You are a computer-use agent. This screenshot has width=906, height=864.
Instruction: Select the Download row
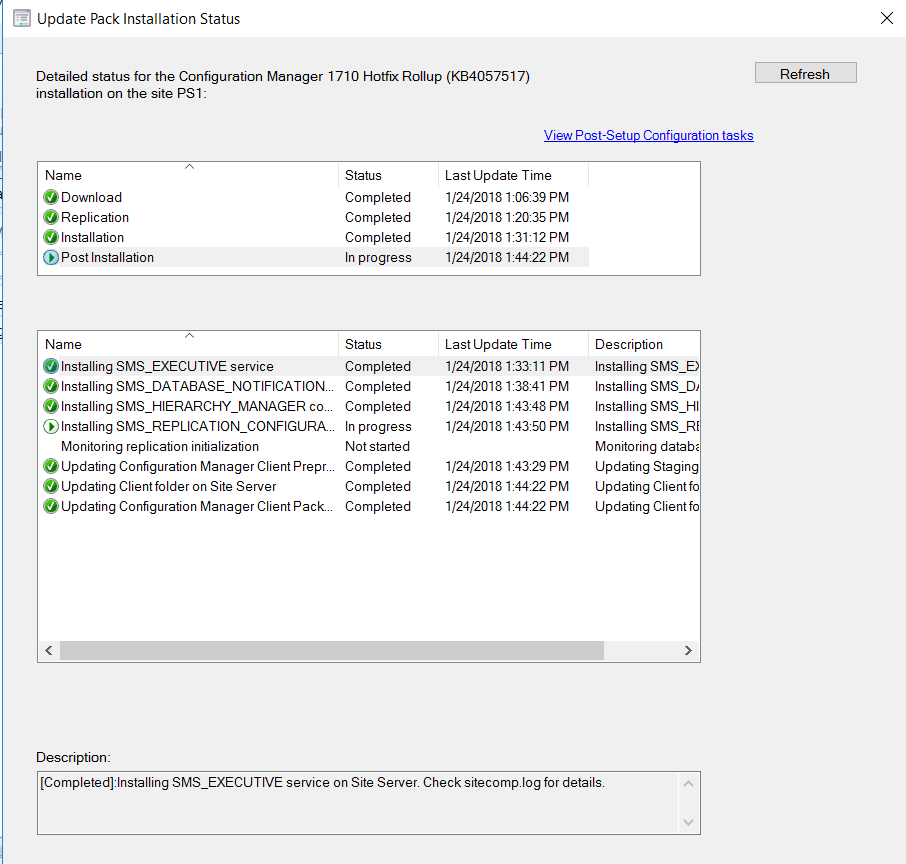pos(315,197)
